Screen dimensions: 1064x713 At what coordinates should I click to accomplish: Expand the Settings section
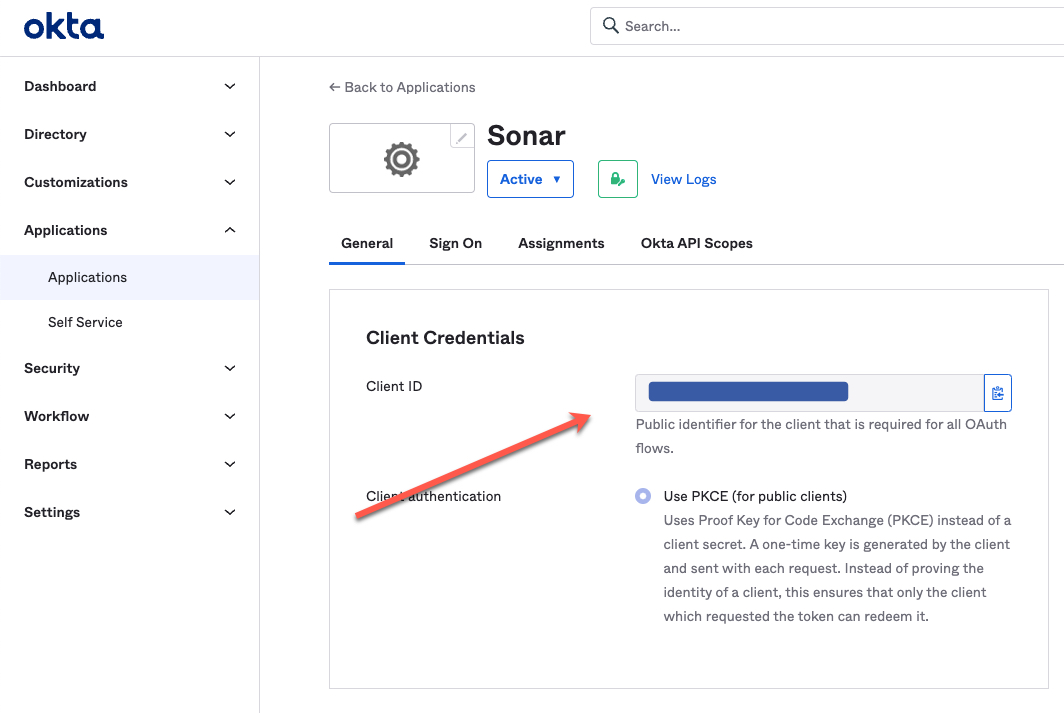click(x=130, y=512)
